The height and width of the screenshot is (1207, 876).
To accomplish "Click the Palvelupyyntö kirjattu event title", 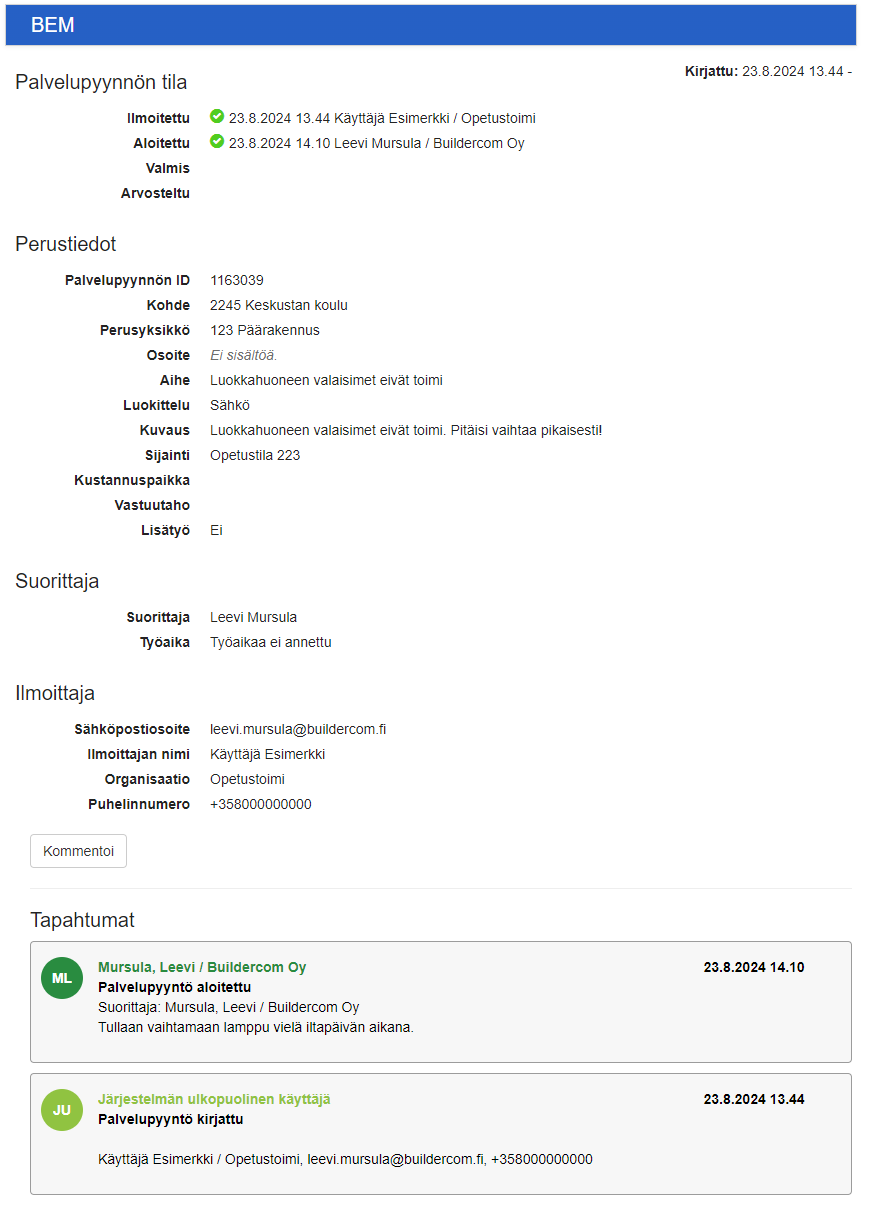I will click(x=171, y=1119).
